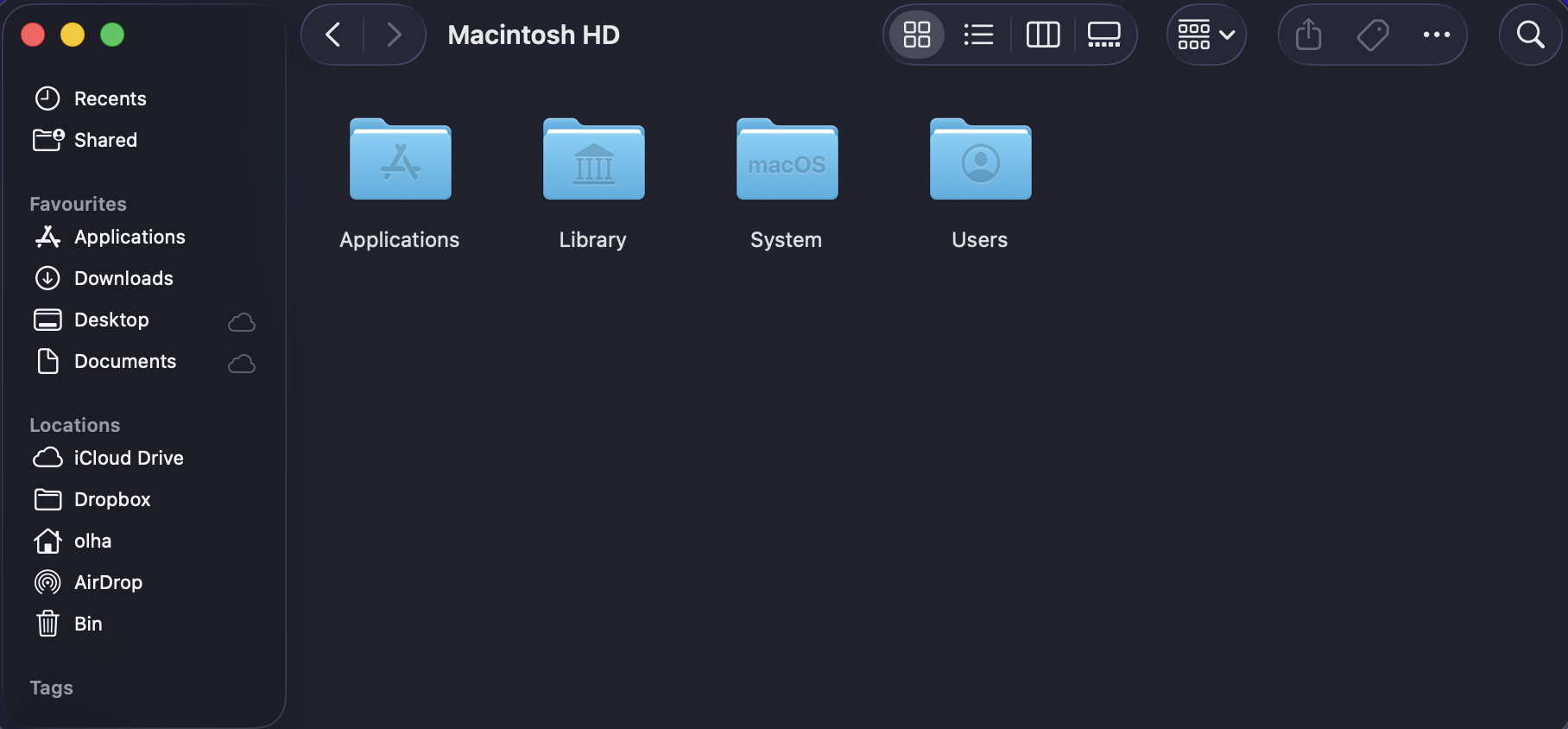This screenshot has width=1568, height=729.
Task: Click the Tags toolbar icon
Action: click(1373, 35)
